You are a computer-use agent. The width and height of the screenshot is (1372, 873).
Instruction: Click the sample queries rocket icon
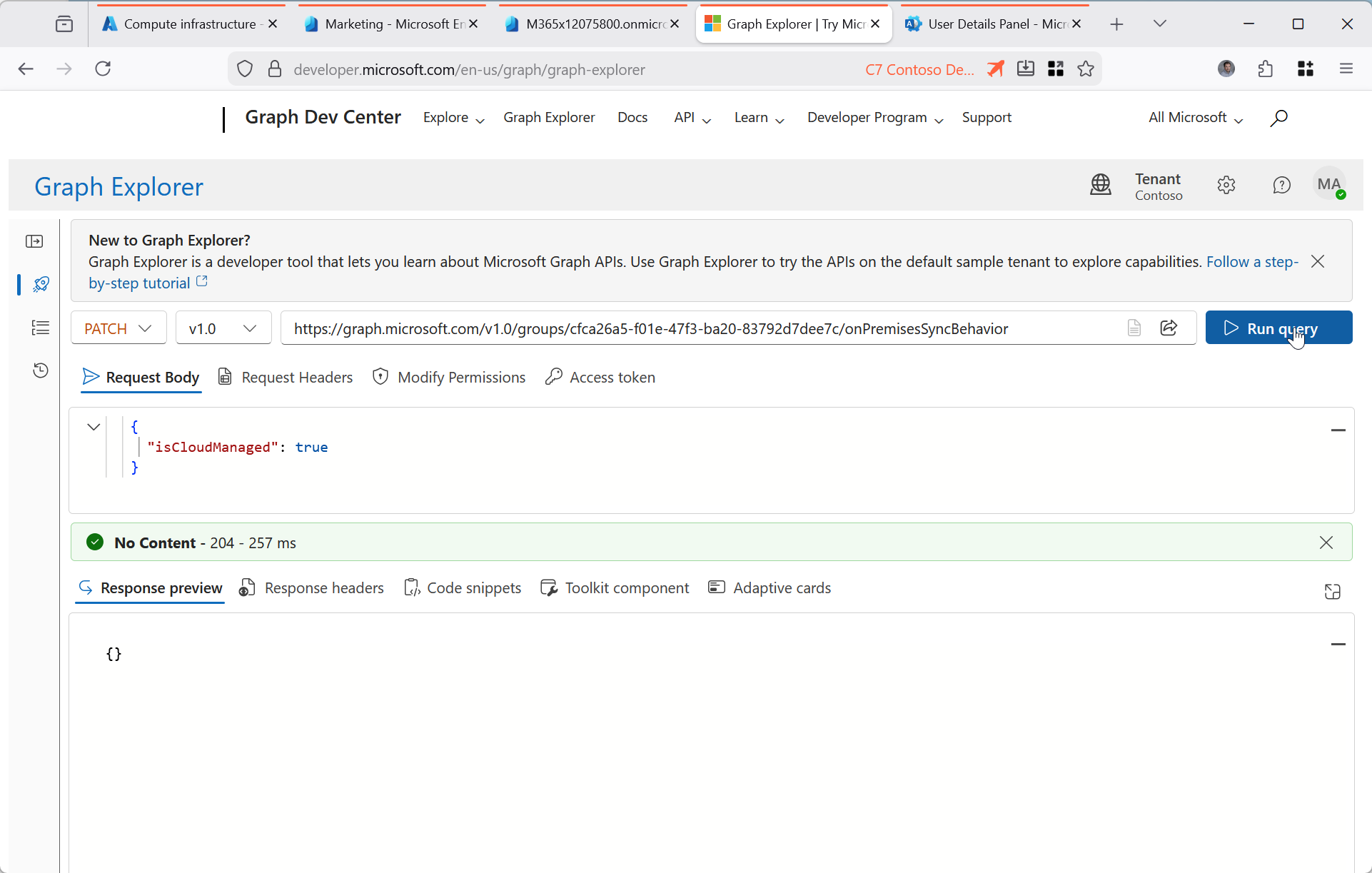[41, 284]
